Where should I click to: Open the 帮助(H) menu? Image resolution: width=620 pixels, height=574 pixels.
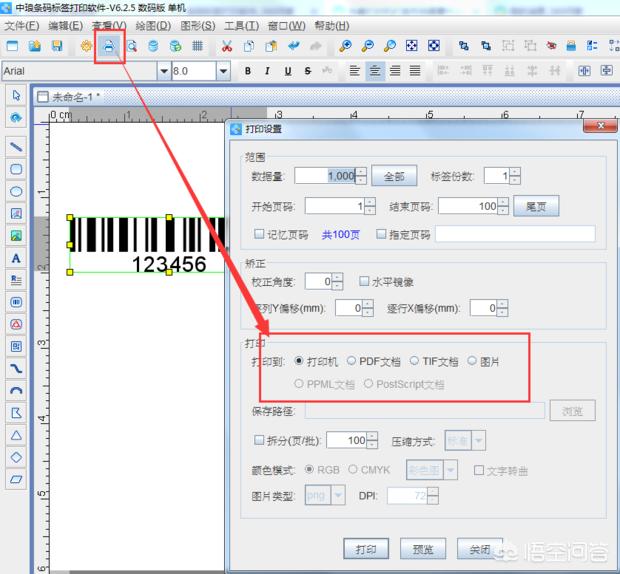click(x=332, y=26)
